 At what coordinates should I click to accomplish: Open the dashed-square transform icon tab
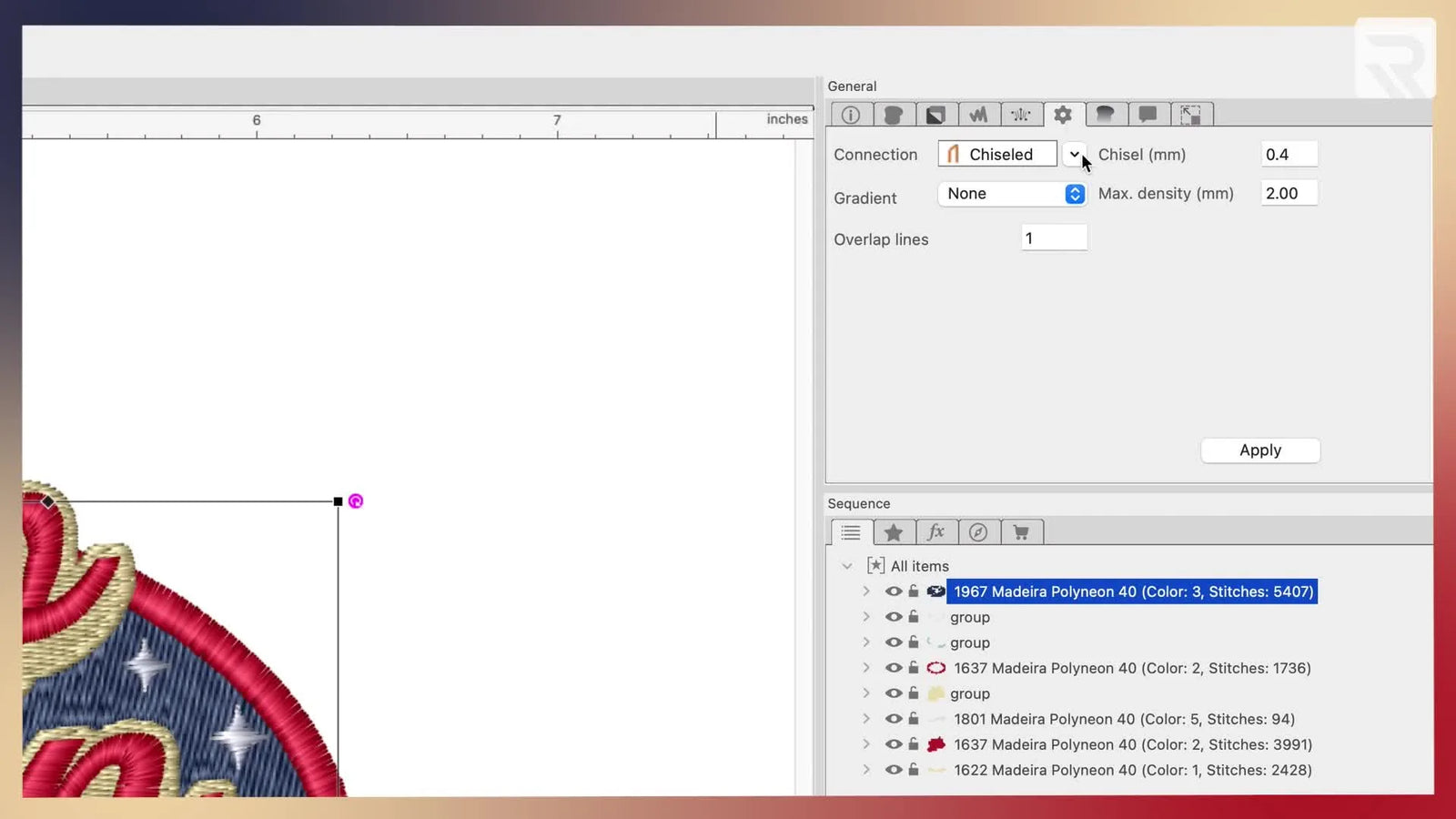[x=1190, y=115]
